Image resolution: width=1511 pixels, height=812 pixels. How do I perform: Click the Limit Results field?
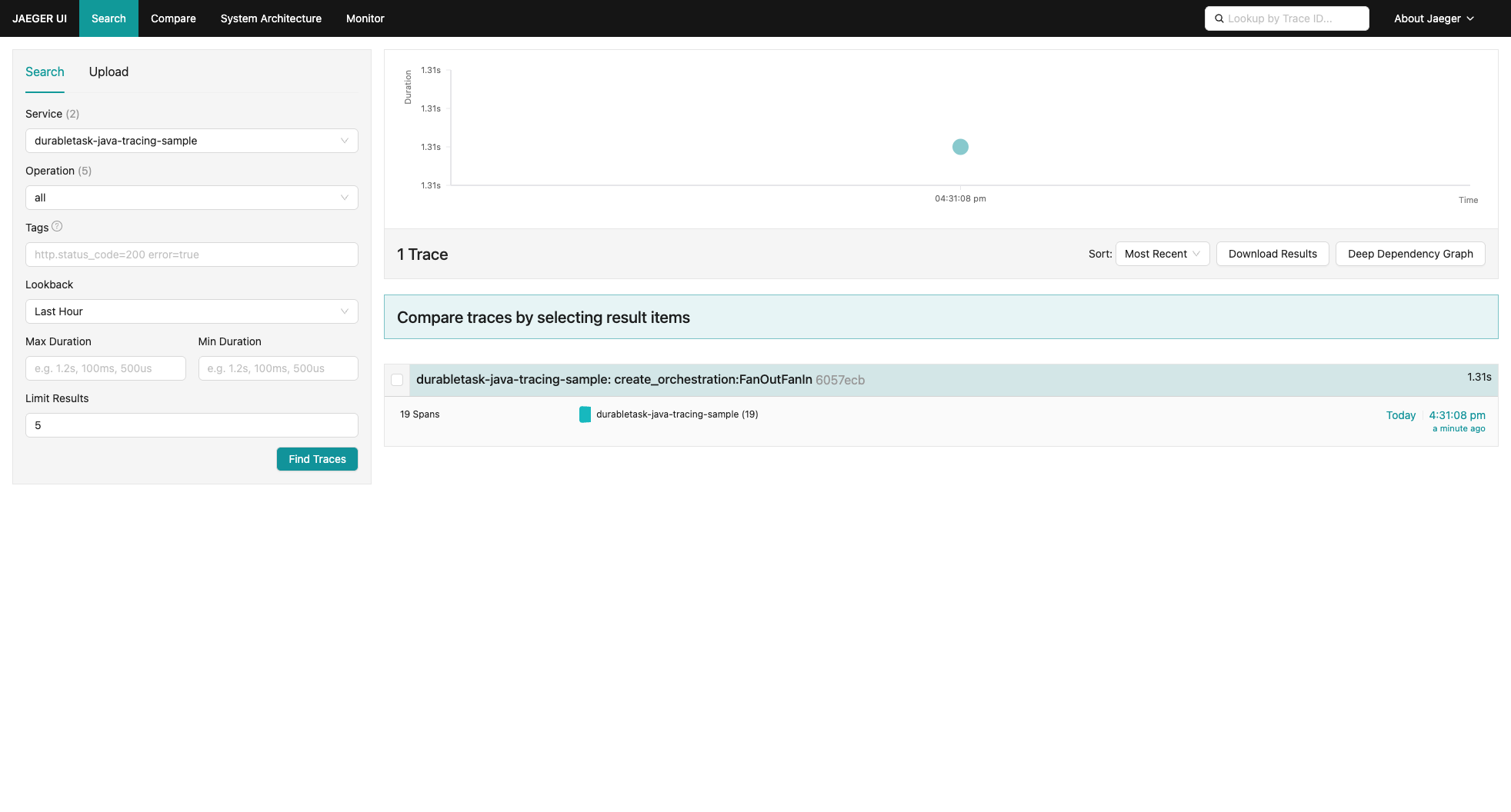pyautogui.click(x=192, y=425)
